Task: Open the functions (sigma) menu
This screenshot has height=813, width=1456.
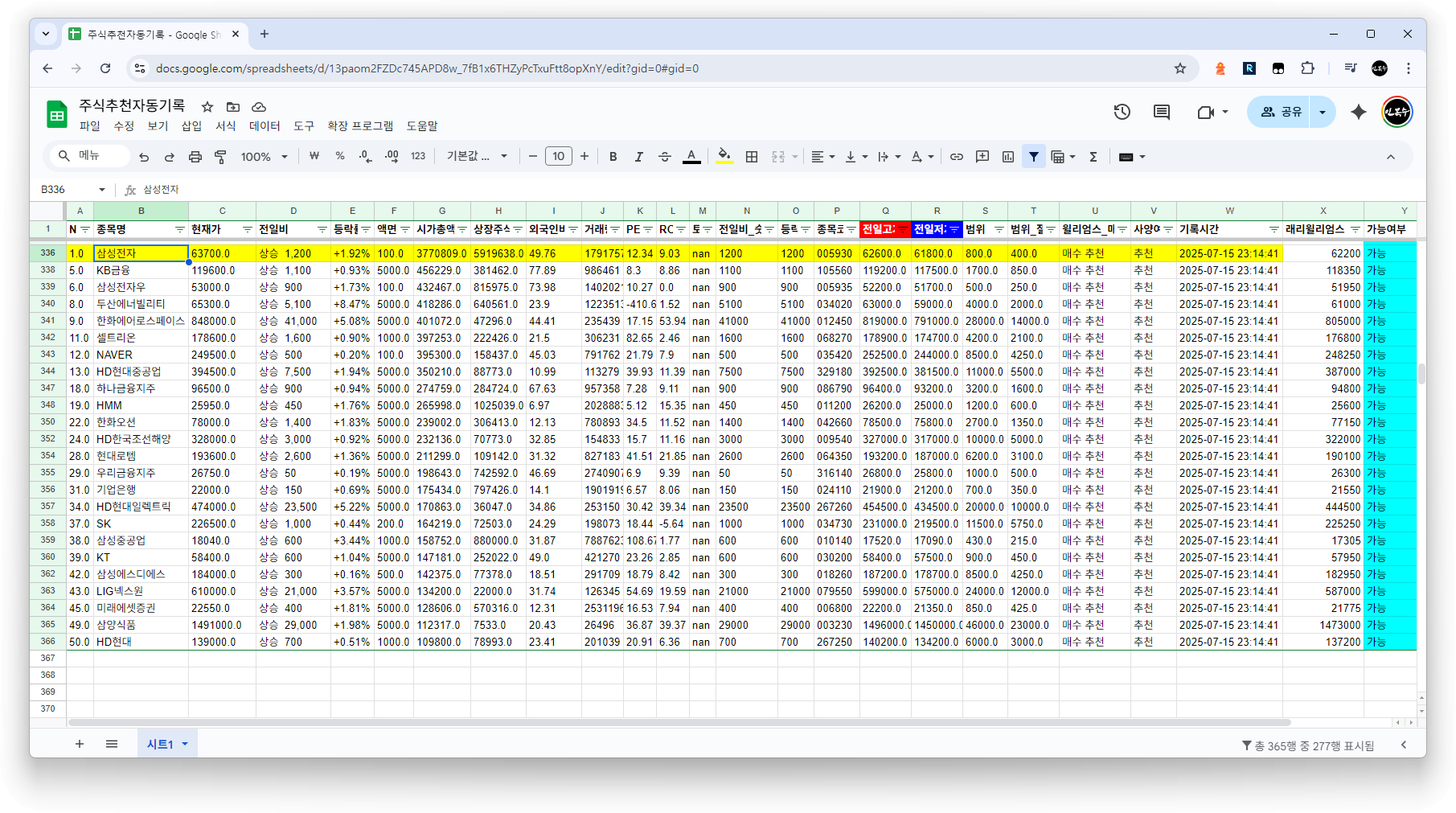Action: point(1093,157)
